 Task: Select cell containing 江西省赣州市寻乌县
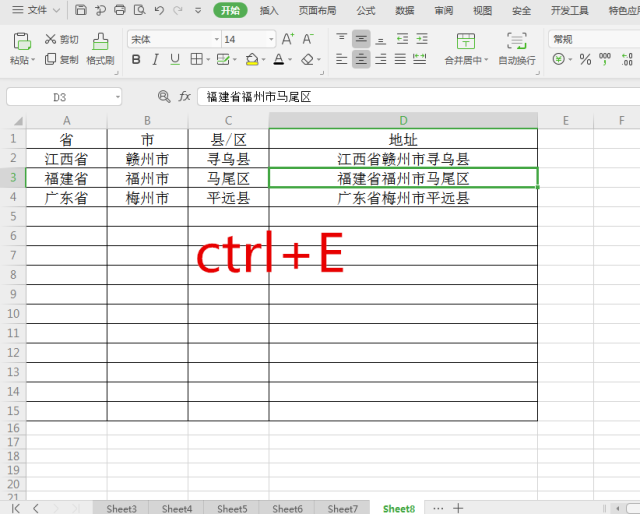[x=402, y=158]
